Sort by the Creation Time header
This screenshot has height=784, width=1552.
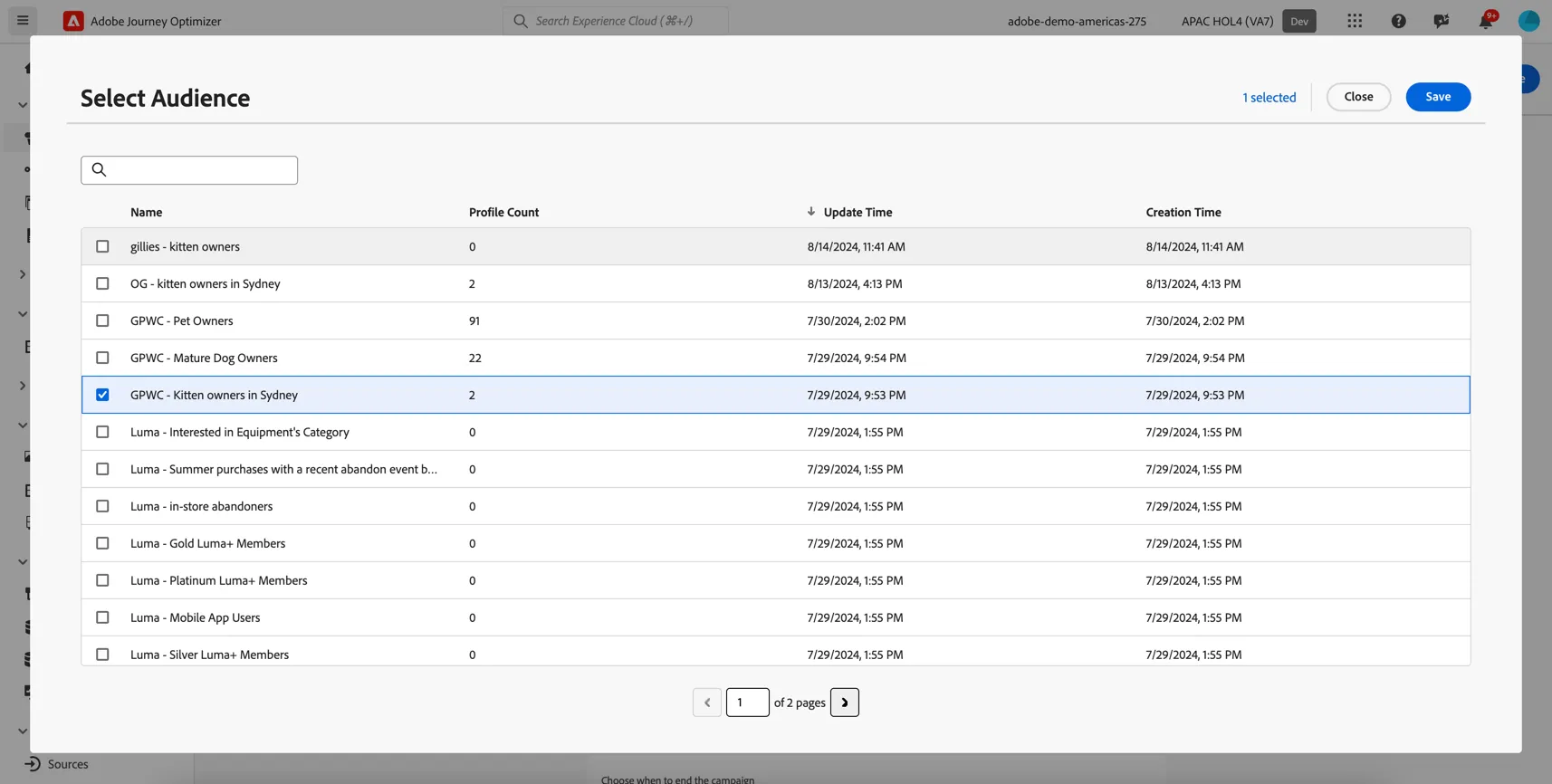(1183, 212)
